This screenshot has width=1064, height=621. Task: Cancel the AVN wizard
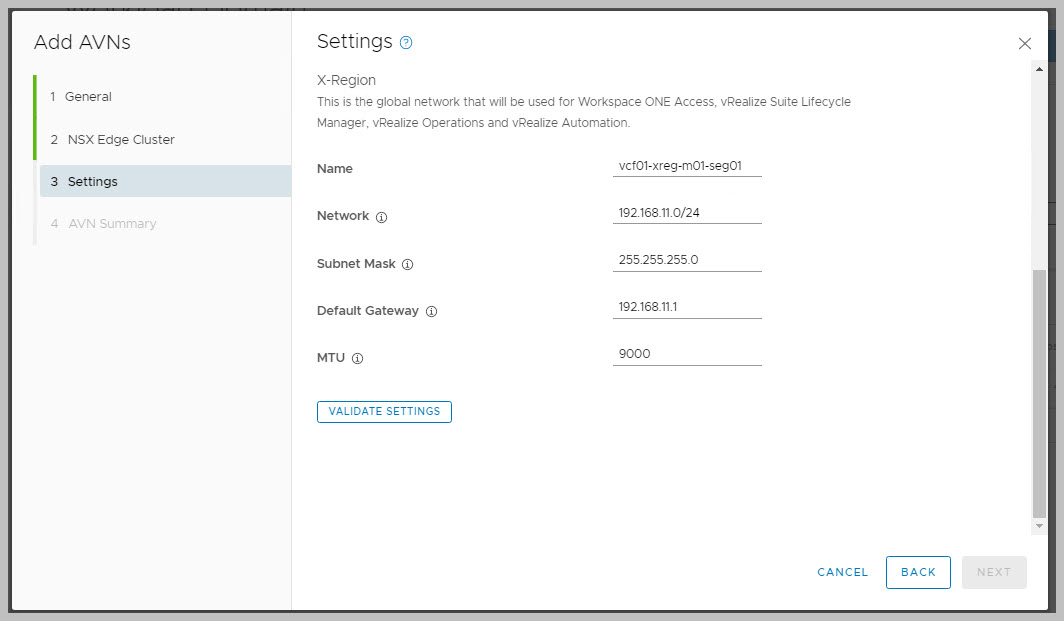pyautogui.click(x=842, y=572)
